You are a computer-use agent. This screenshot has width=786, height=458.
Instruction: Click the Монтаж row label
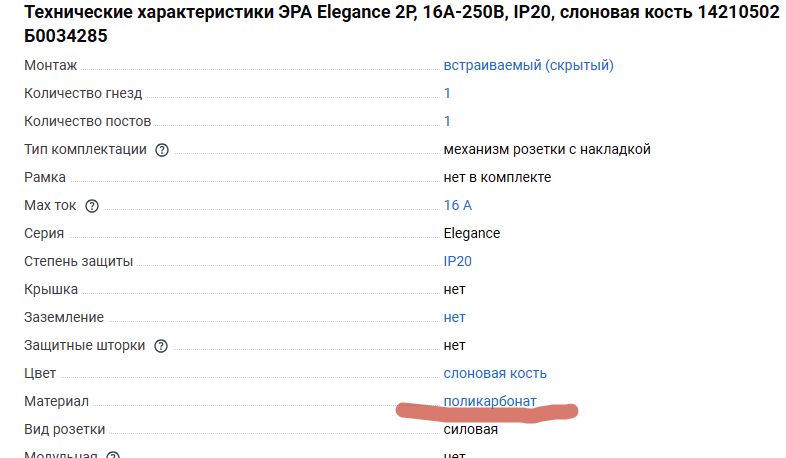[x=50, y=66]
